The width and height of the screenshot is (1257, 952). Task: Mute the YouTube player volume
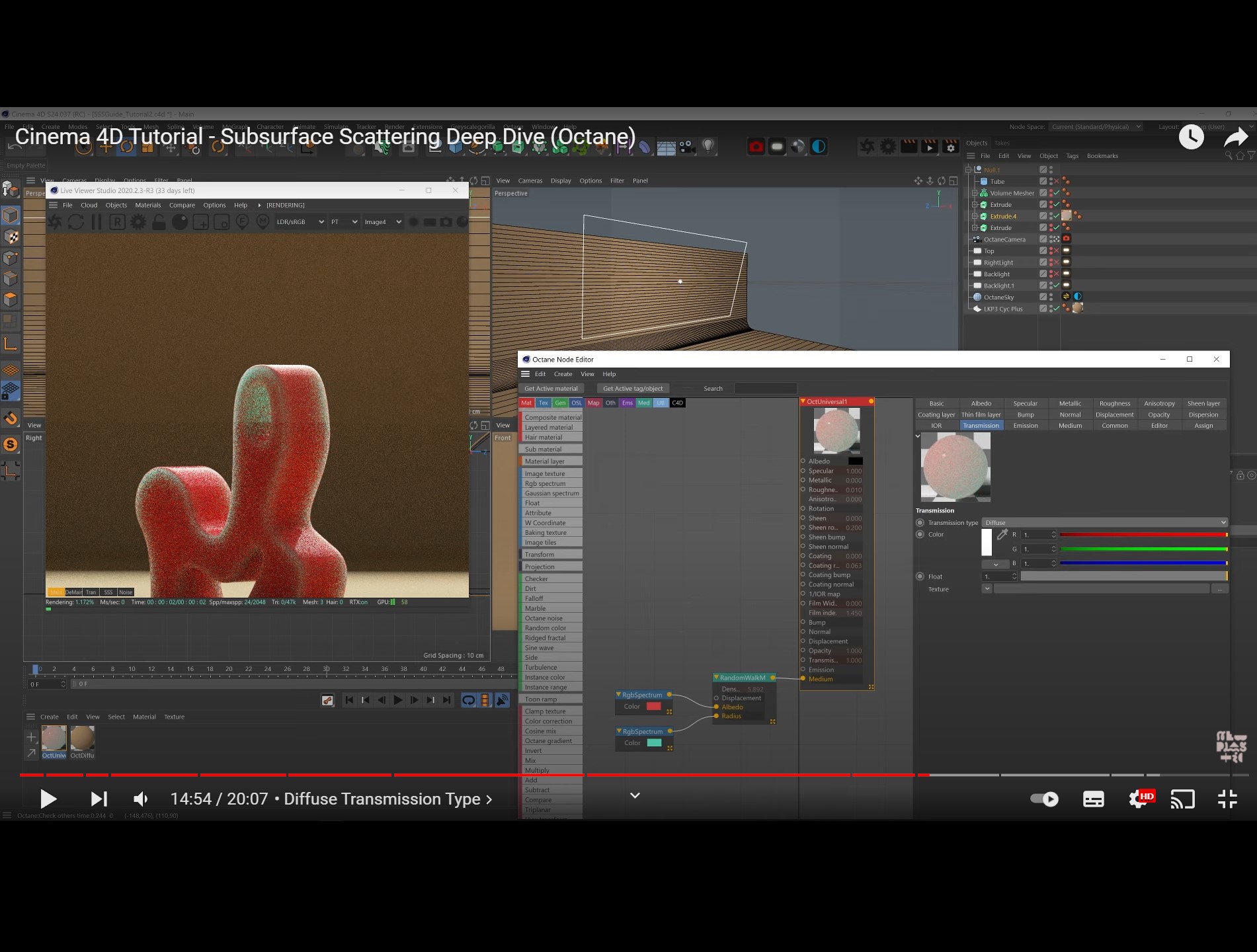[141, 799]
